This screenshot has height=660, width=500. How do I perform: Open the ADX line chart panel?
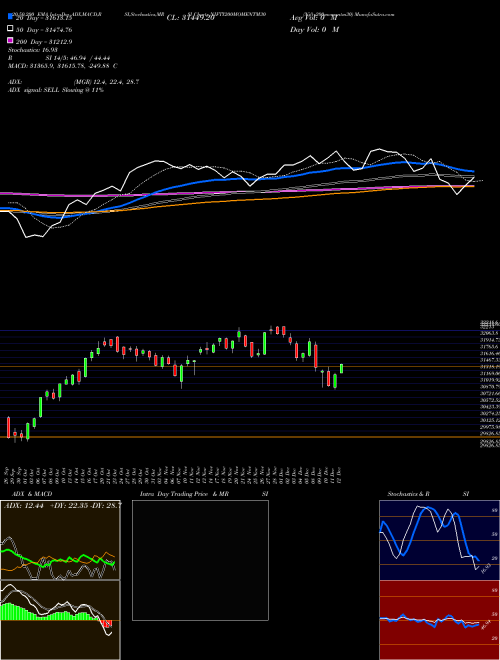(x=60, y=540)
